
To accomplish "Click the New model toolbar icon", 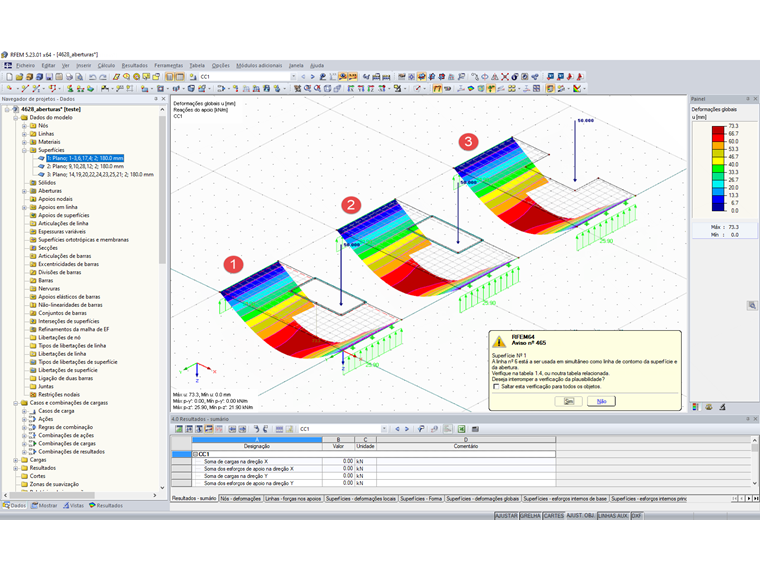I will click(9, 77).
